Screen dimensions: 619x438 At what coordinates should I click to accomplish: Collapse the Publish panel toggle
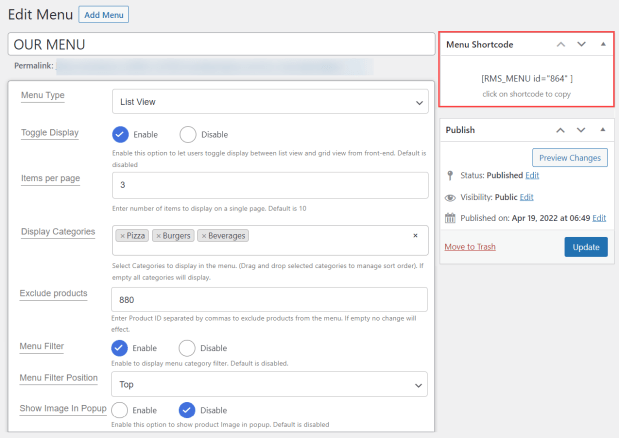pyautogui.click(x=602, y=130)
